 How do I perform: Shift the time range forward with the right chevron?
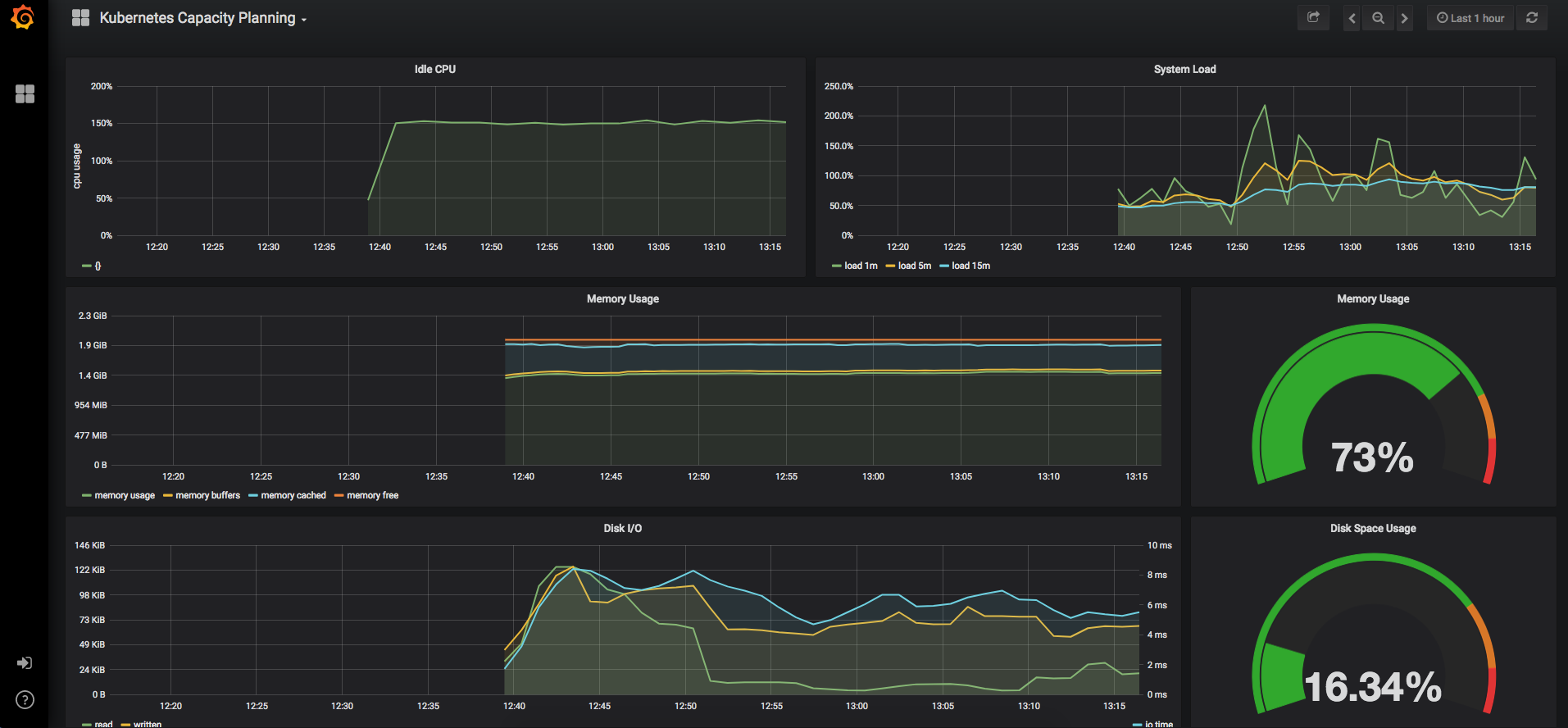[x=1405, y=18]
